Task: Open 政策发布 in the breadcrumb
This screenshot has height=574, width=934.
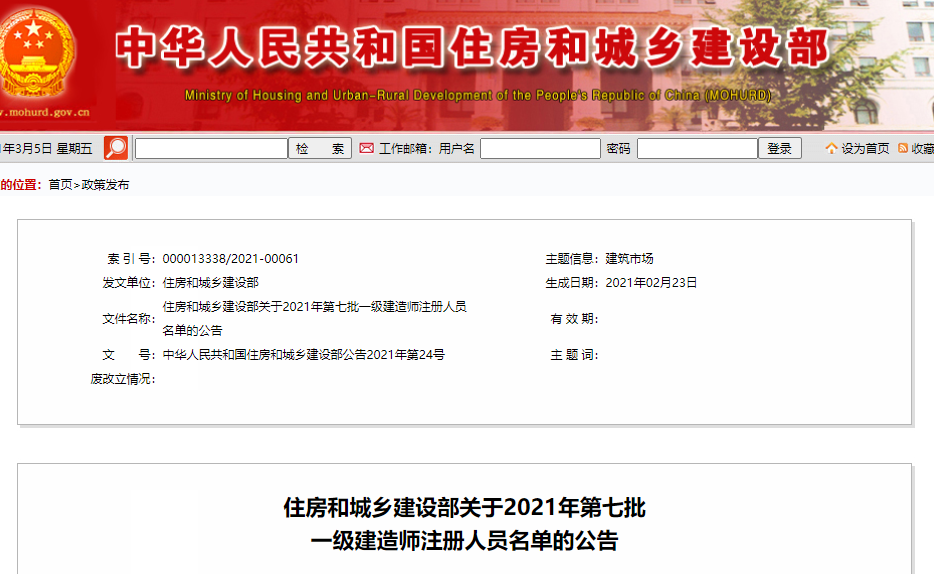Action: pos(105,185)
